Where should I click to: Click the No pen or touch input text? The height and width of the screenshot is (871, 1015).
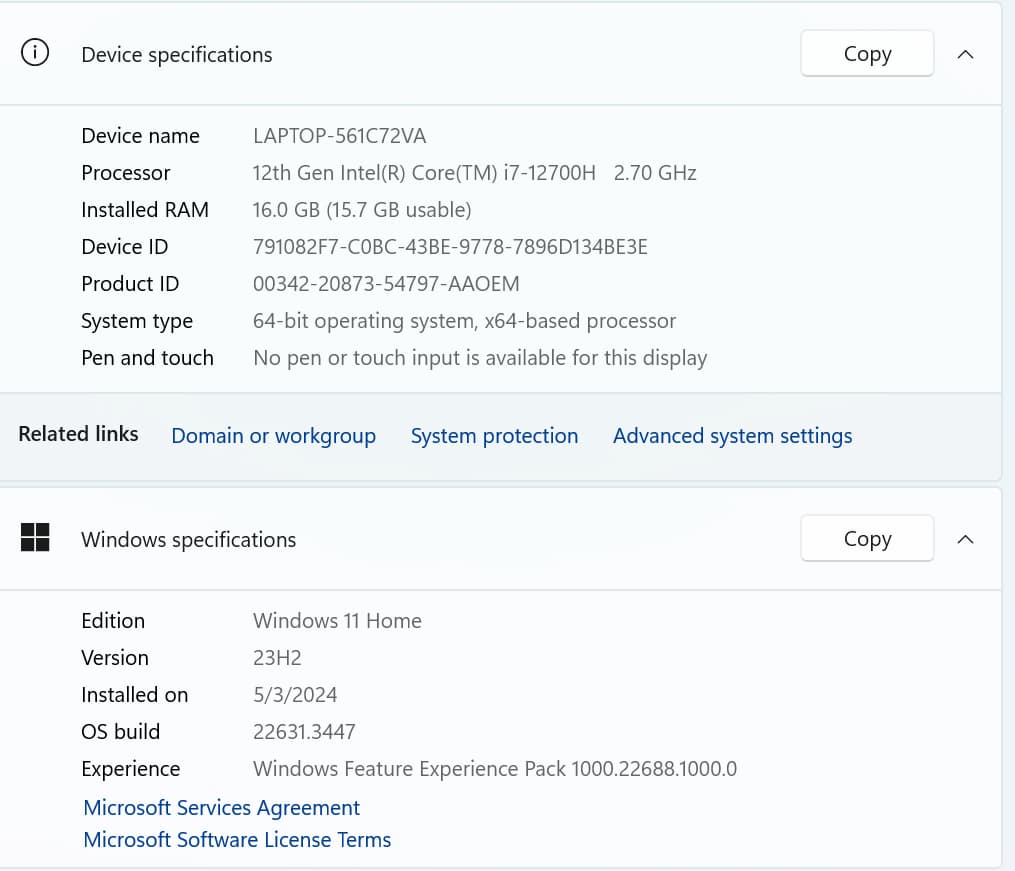point(480,358)
